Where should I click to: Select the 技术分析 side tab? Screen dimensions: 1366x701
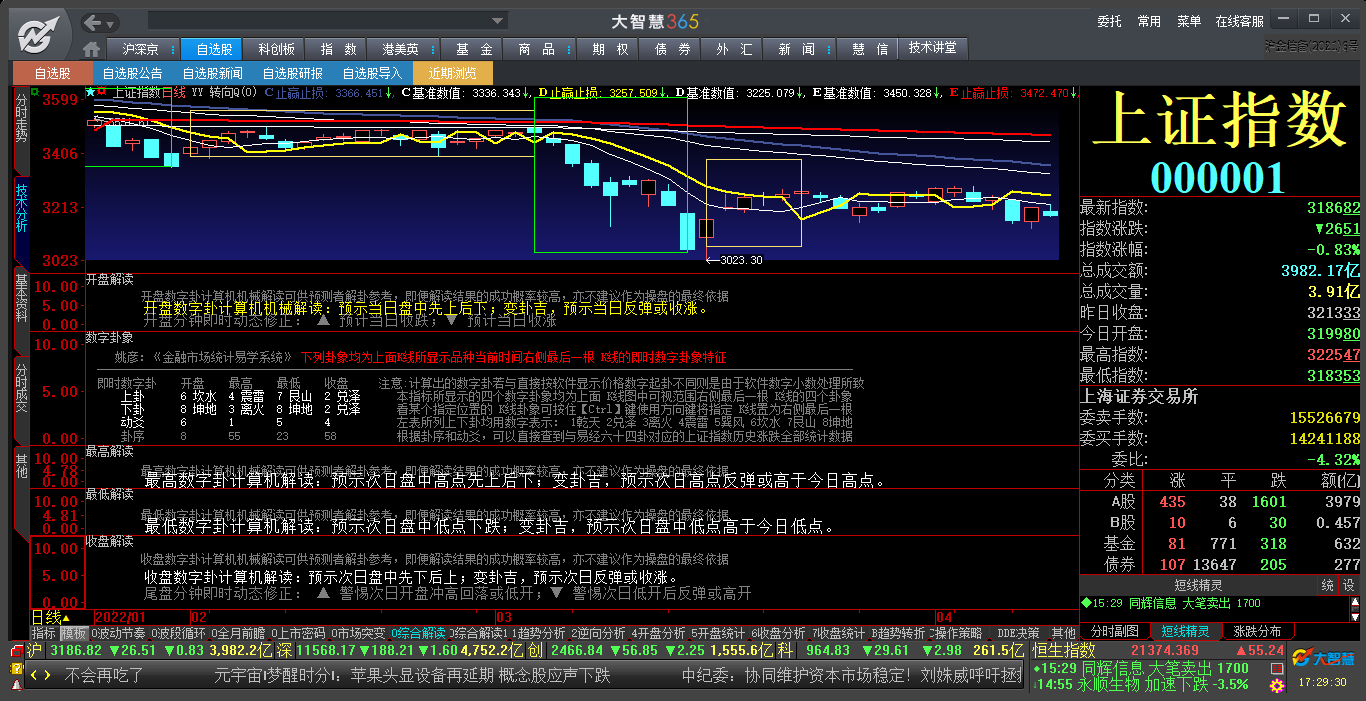coord(21,220)
